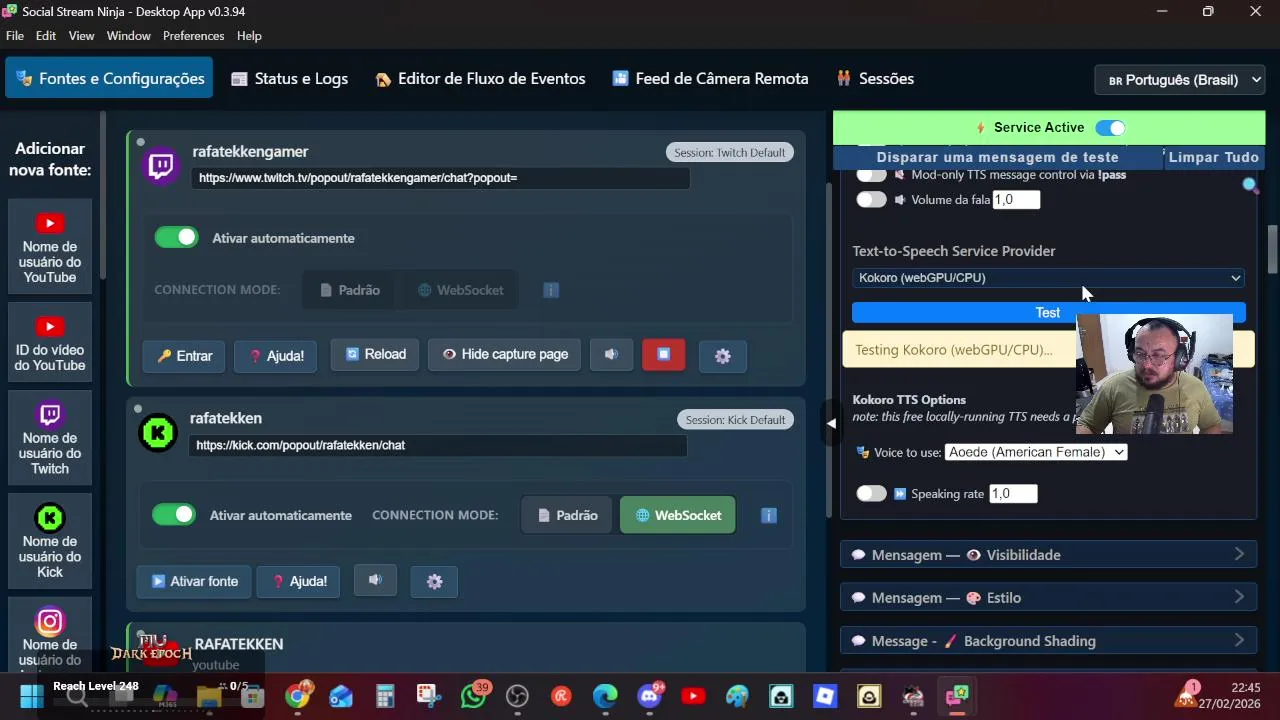
Task: Enable Speaking rate toggle
Action: (871, 493)
